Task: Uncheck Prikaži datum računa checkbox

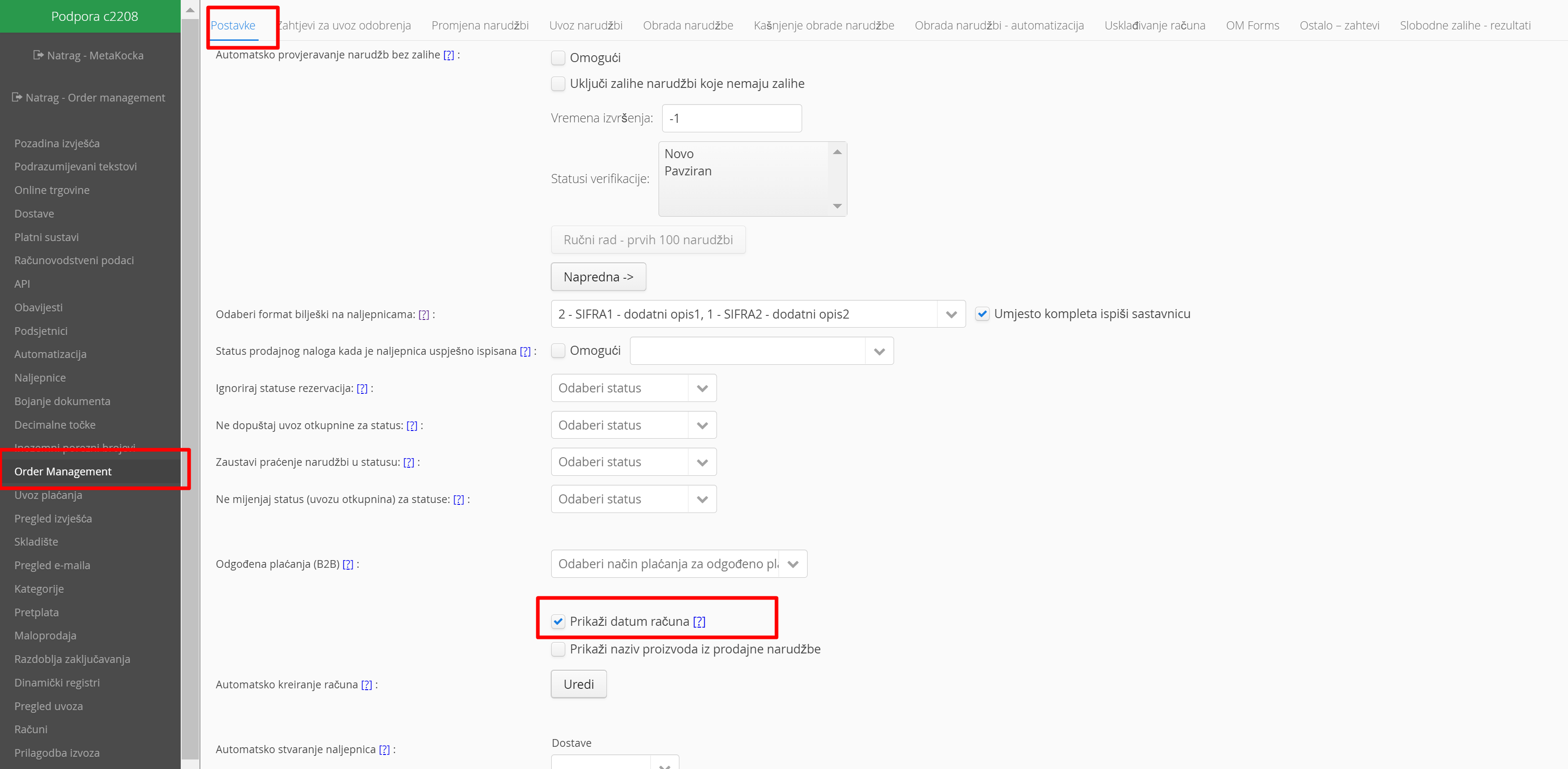Action: (558, 622)
